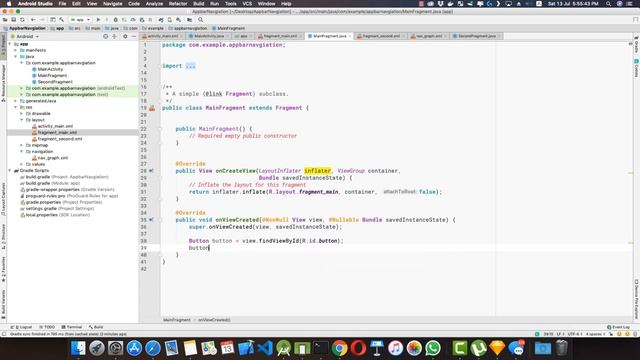
Task: Open Finder from the dock
Action: tap(78, 348)
